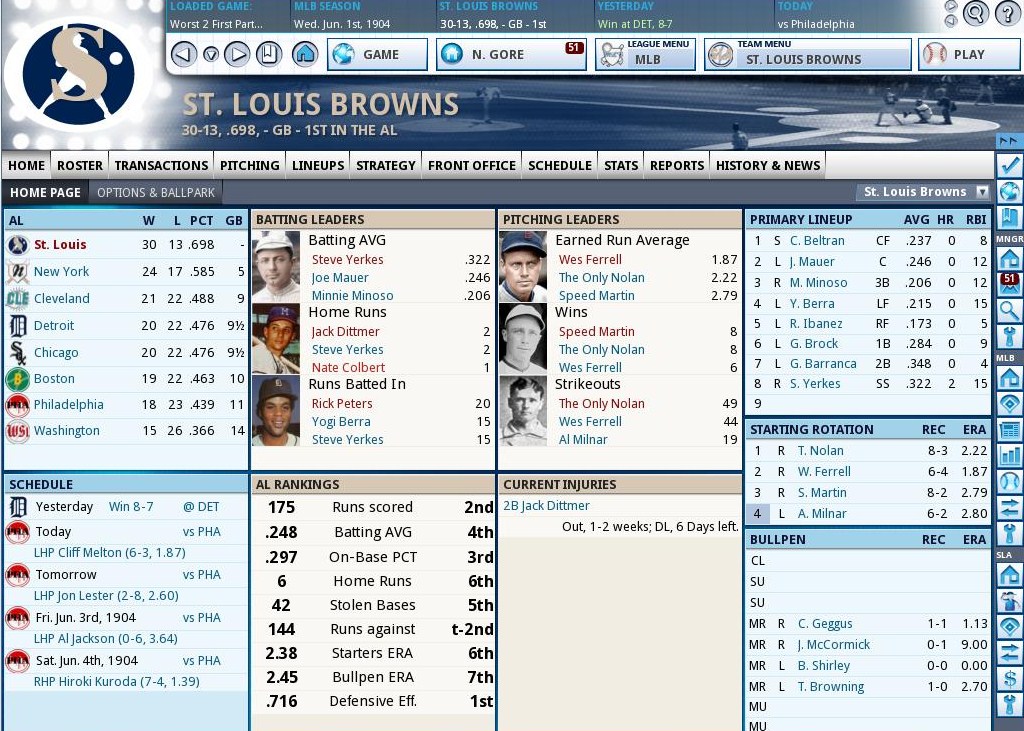Open Steve Yerkes in Batting AVG leaders
The height and width of the screenshot is (731, 1024).
pyautogui.click(x=347, y=259)
